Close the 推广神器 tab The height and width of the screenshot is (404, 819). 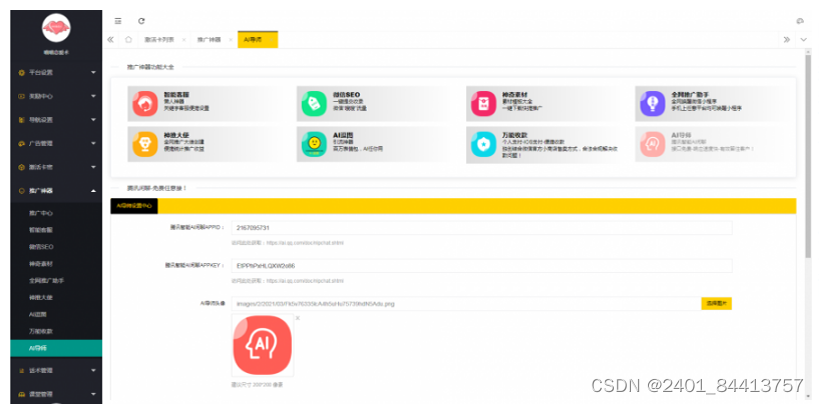pyautogui.click(x=230, y=40)
